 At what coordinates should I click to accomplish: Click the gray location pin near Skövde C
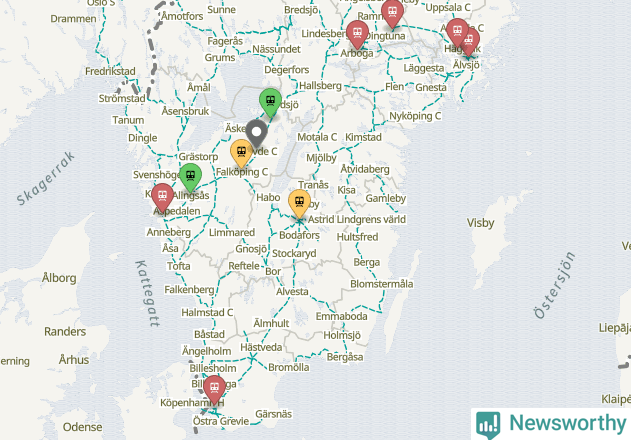click(x=256, y=133)
